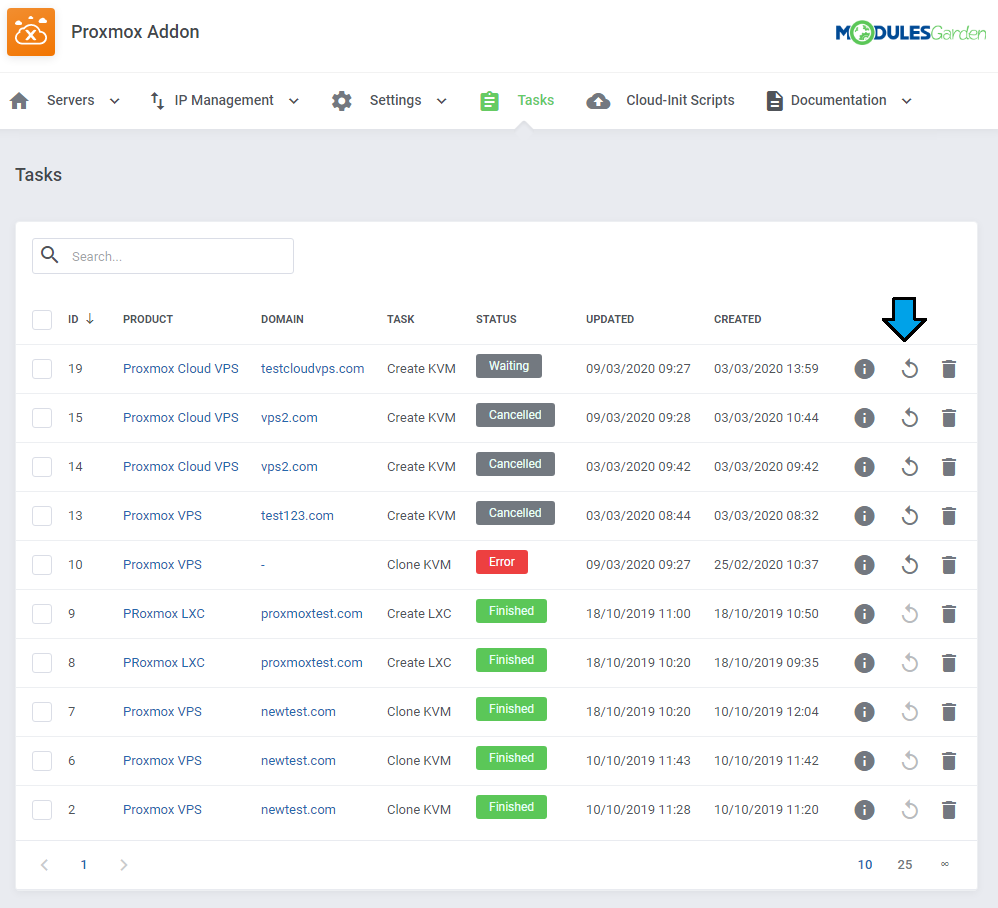View info for task ID 15
This screenshot has width=998, height=908.
pyautogui.click(x=864, y=418)
